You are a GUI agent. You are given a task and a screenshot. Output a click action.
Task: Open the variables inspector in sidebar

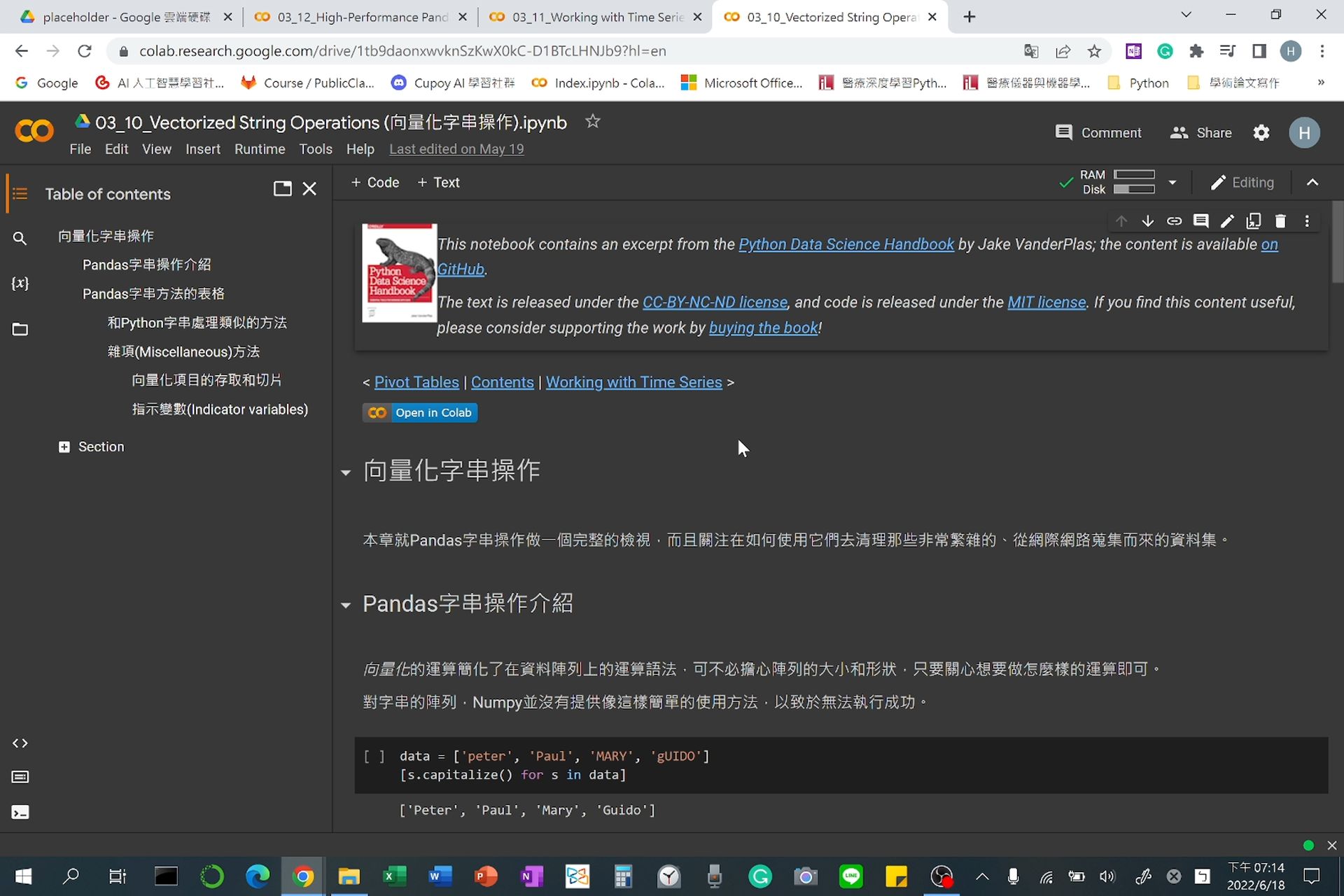[20, 283]
